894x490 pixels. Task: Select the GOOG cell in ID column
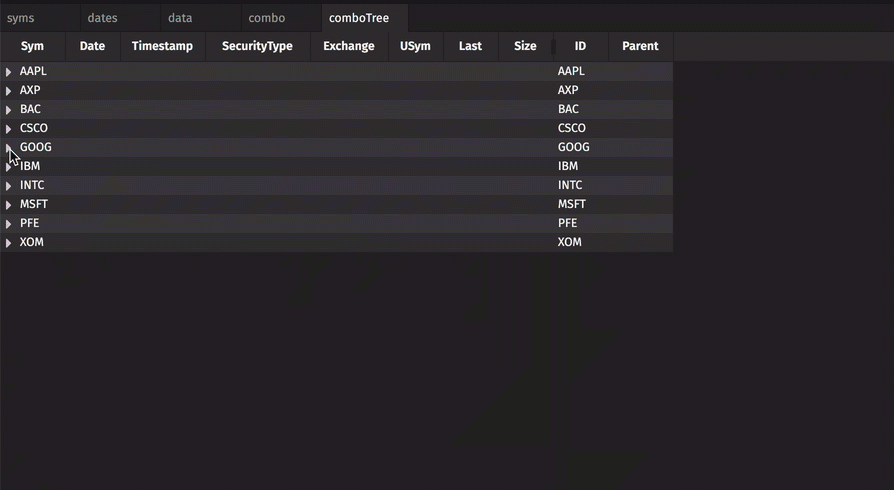[573, 147]
